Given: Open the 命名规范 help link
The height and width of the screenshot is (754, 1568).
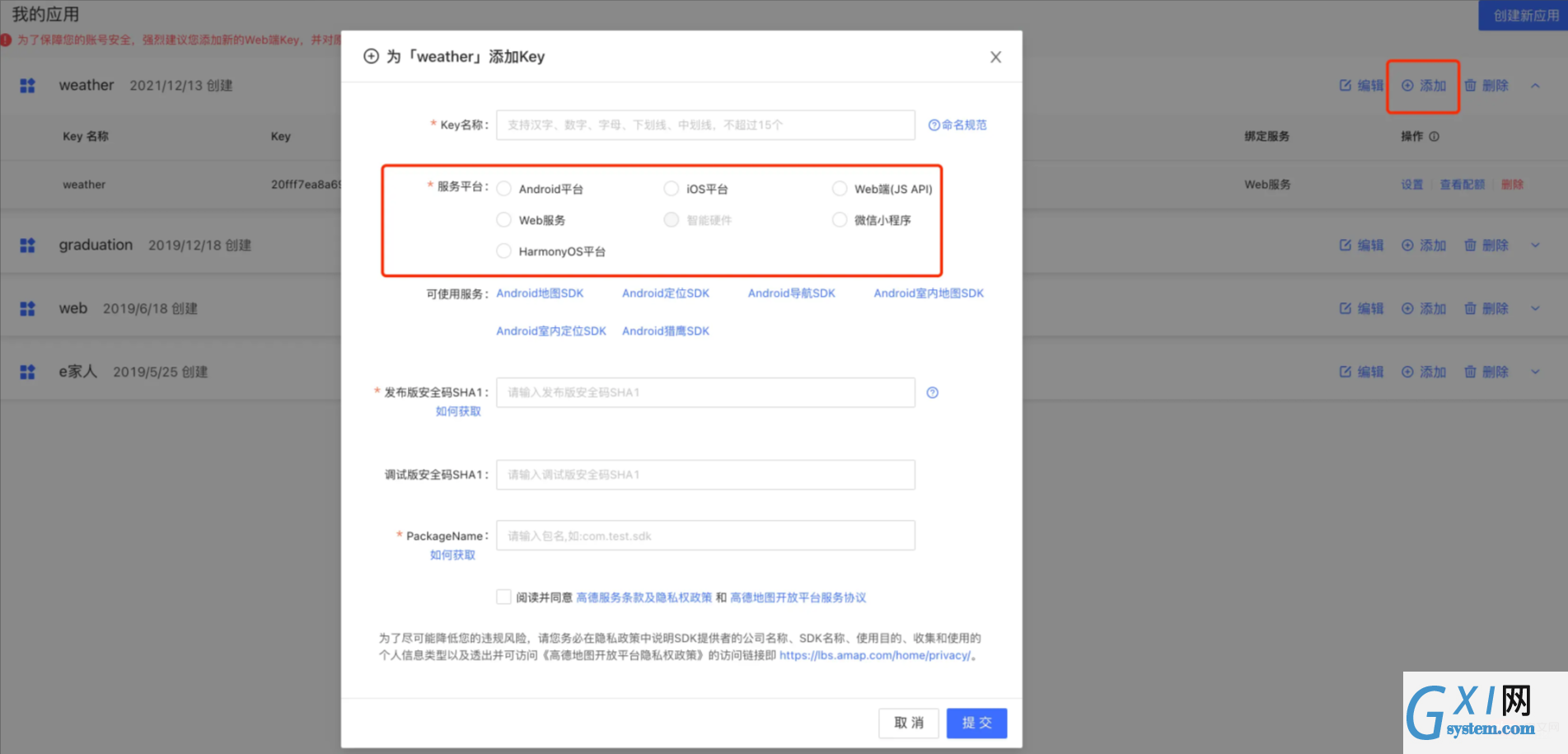Looking at the screenshot, I should [x=957, y=125].
